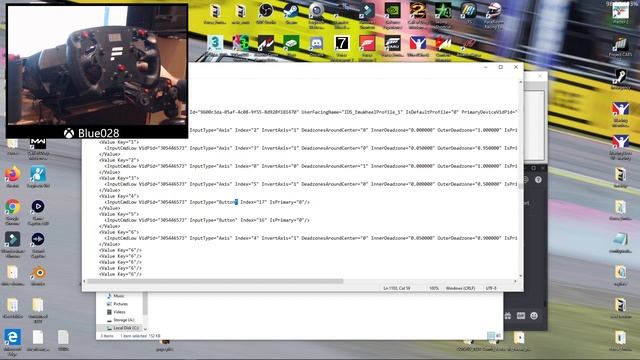Open the Discord desktop shortcut
This screenshot has width=640, height=360.
tap(316, 46)
